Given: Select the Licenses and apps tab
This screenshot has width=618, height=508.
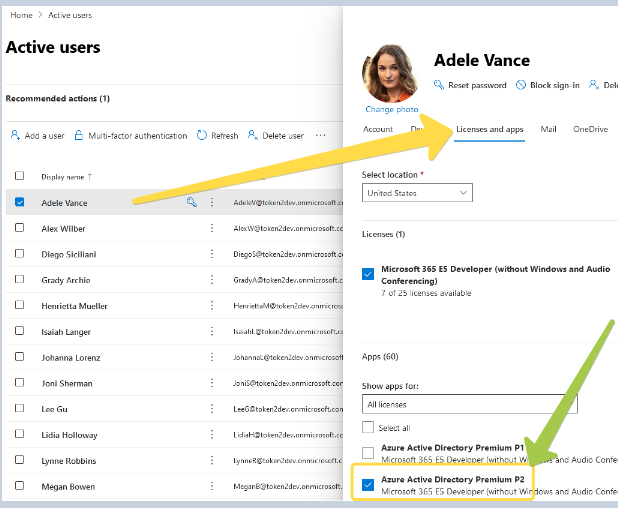Looking at the screenshot, I should click(490, 129).
